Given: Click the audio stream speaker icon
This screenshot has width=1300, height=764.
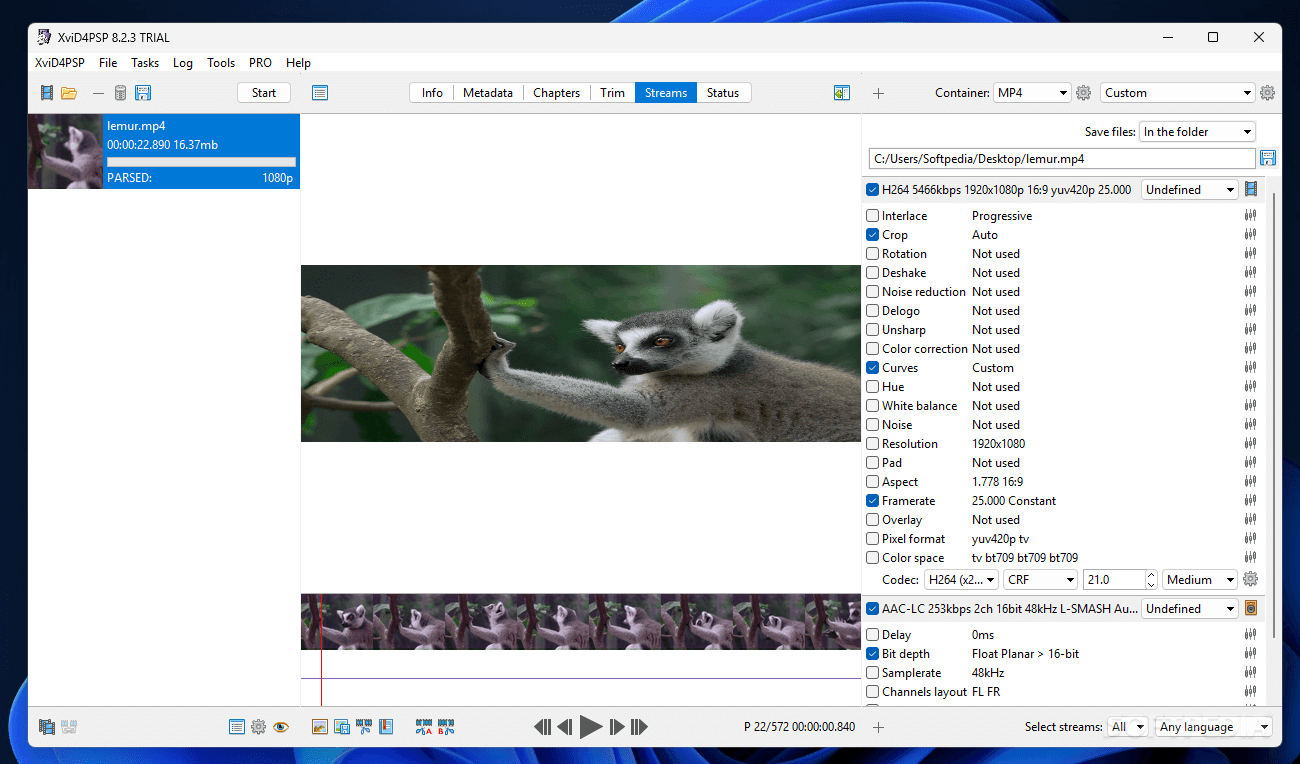Looking at the screenshot, I should (1250, 608).
